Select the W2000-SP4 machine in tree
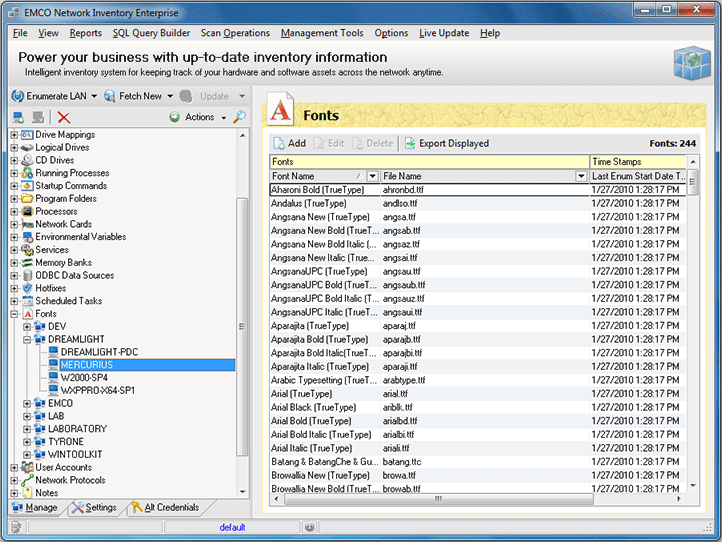The height and width of the screenshot is (542, 722). [x=83, y=377]
